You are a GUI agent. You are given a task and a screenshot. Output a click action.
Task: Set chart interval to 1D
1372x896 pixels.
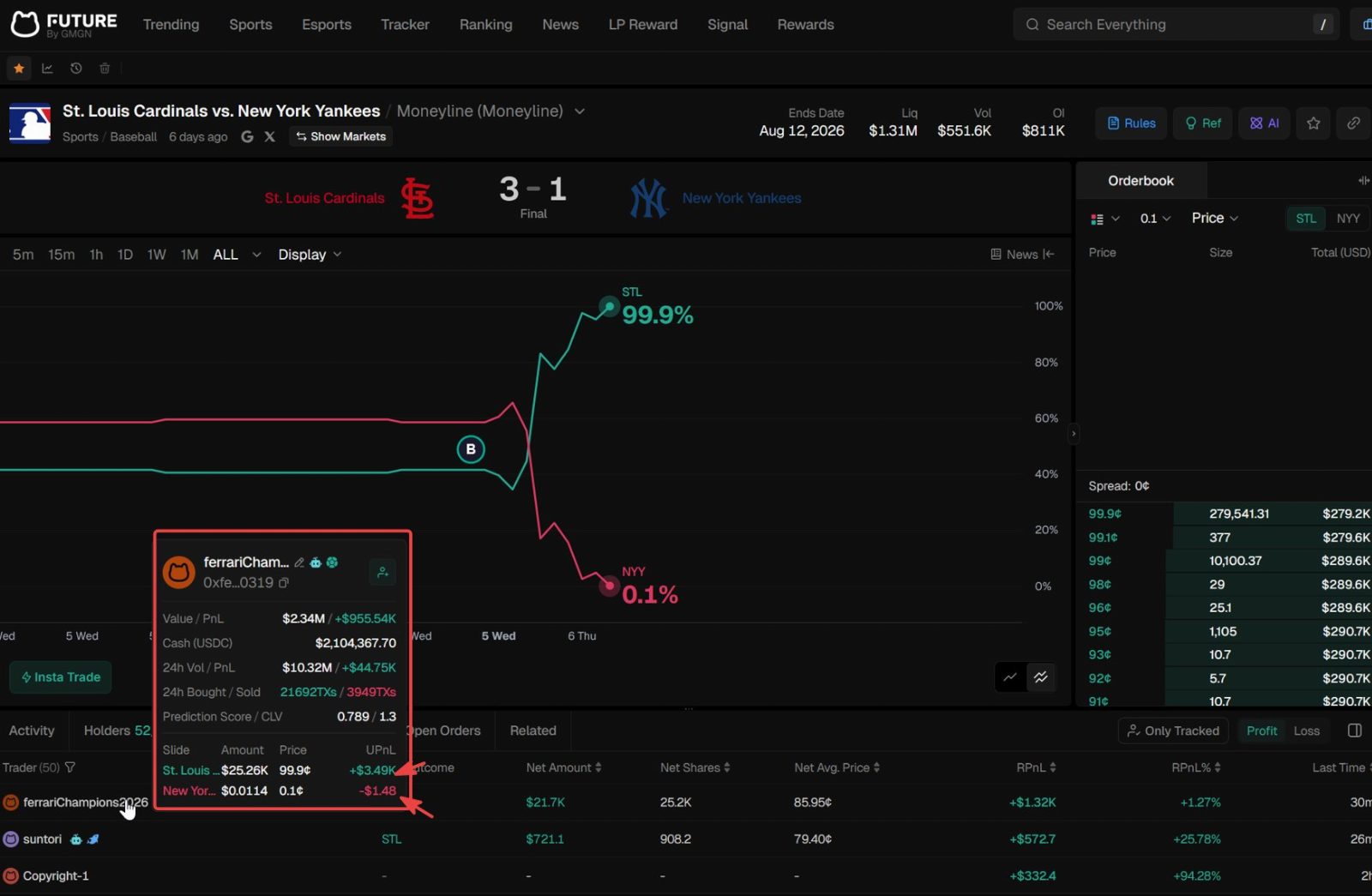[x=125, y=255]
